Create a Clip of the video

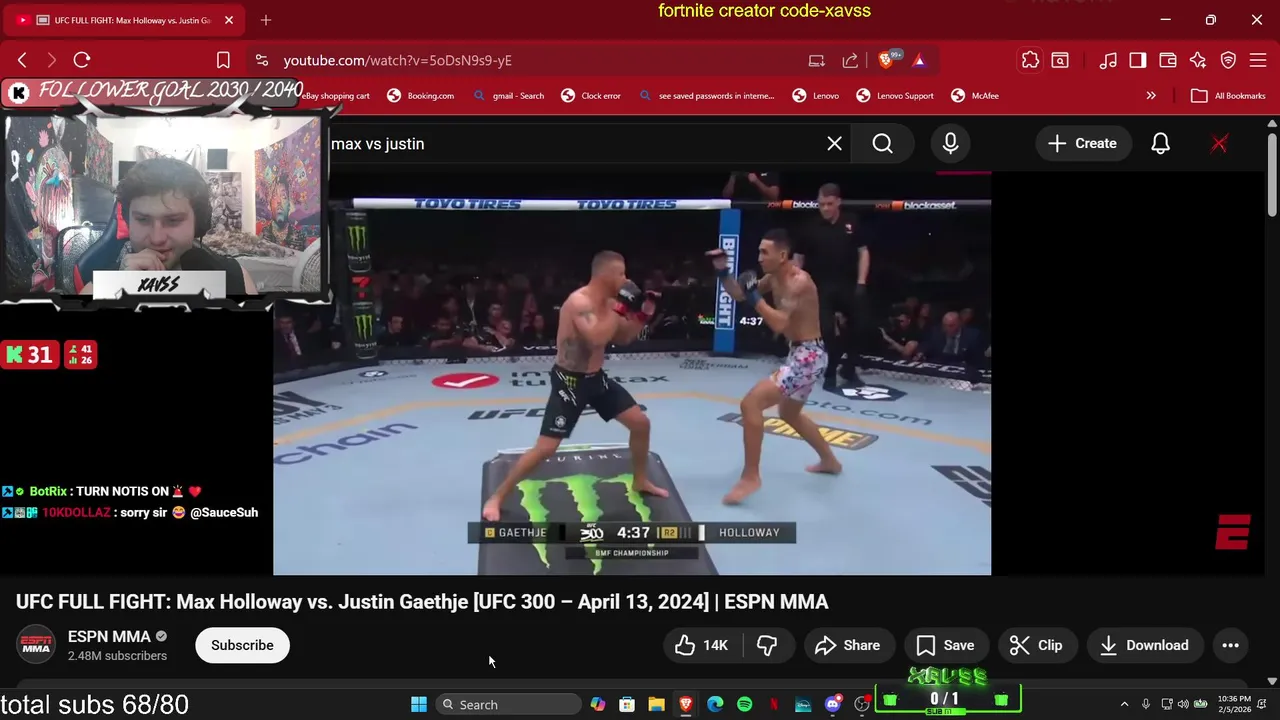1036,645
